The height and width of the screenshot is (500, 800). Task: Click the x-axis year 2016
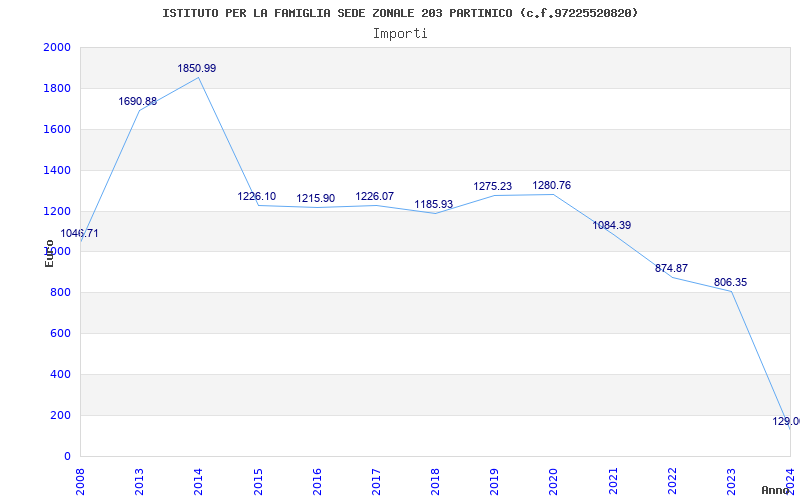[317, 481]
